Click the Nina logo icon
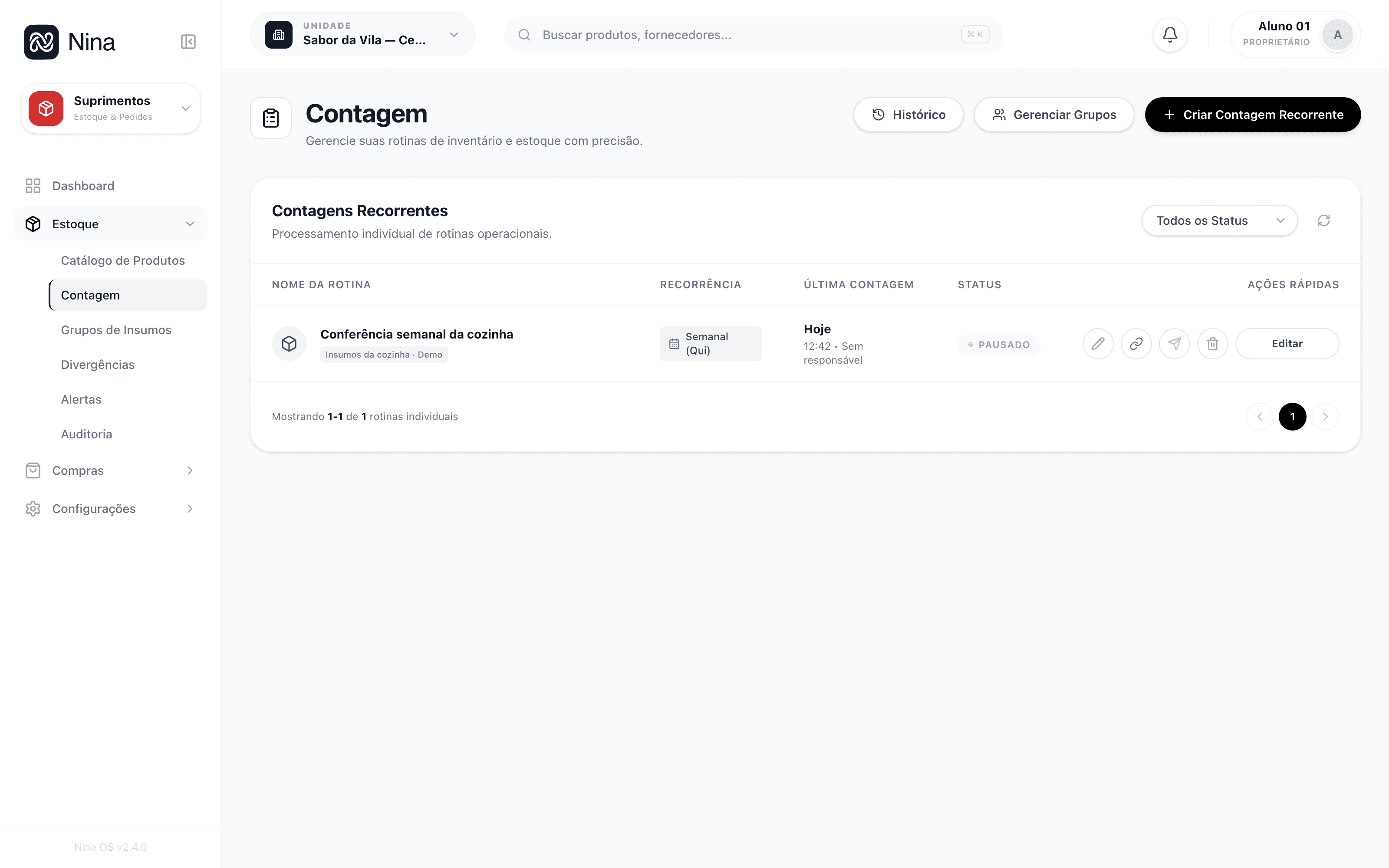This screenshot has height=868, width=1389. (41, 42)
